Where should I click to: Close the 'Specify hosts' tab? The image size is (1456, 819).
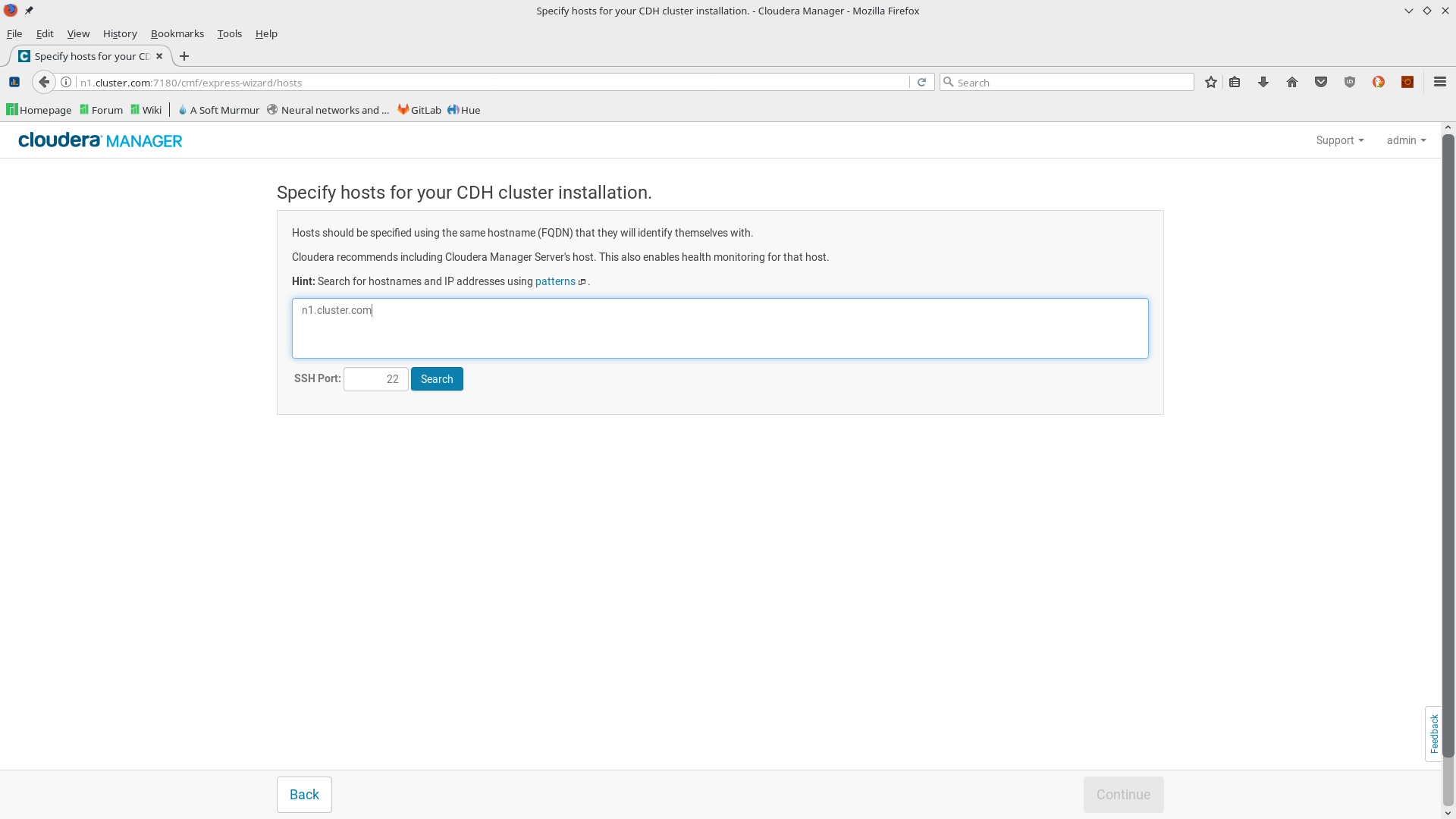click(159, 56)
